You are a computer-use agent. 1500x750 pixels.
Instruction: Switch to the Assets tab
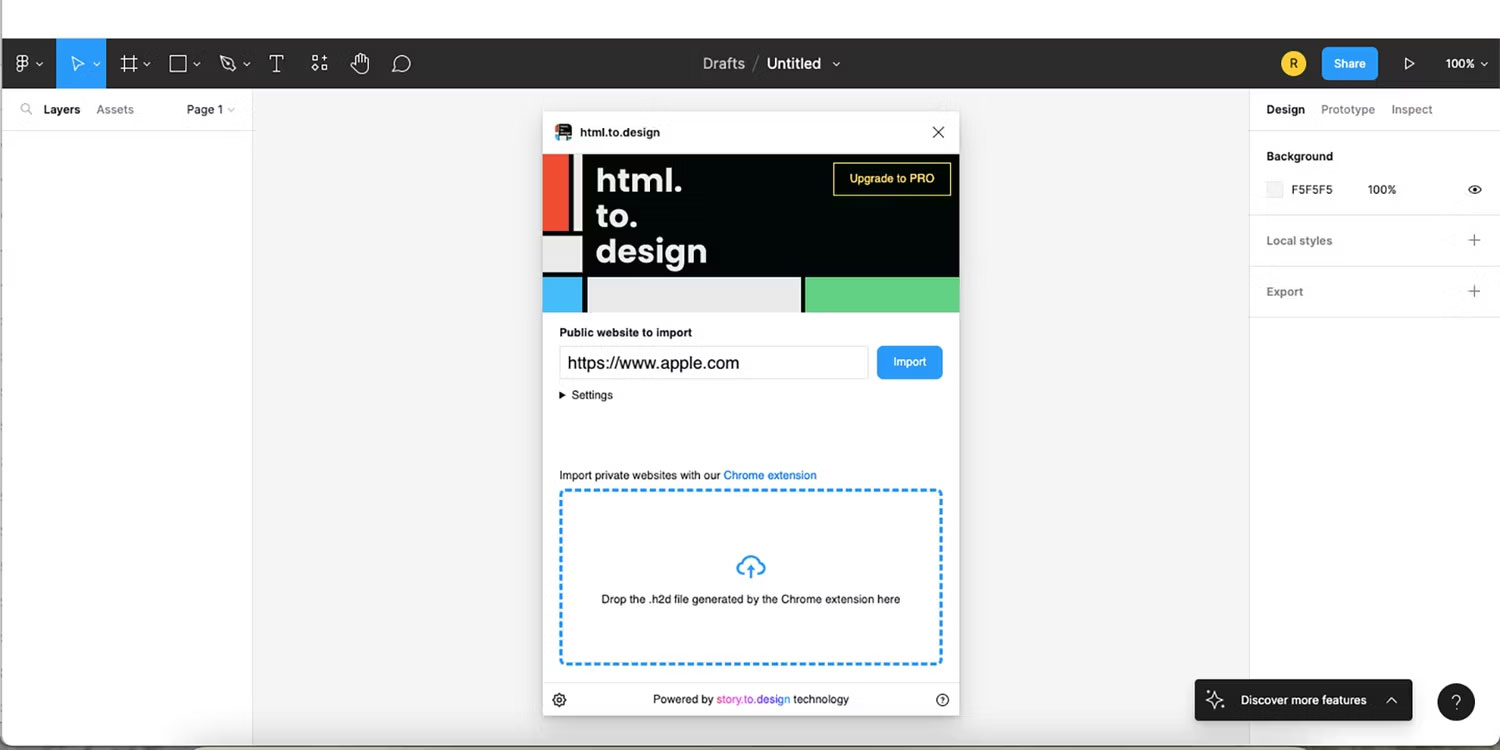click(x=115, y=110)
